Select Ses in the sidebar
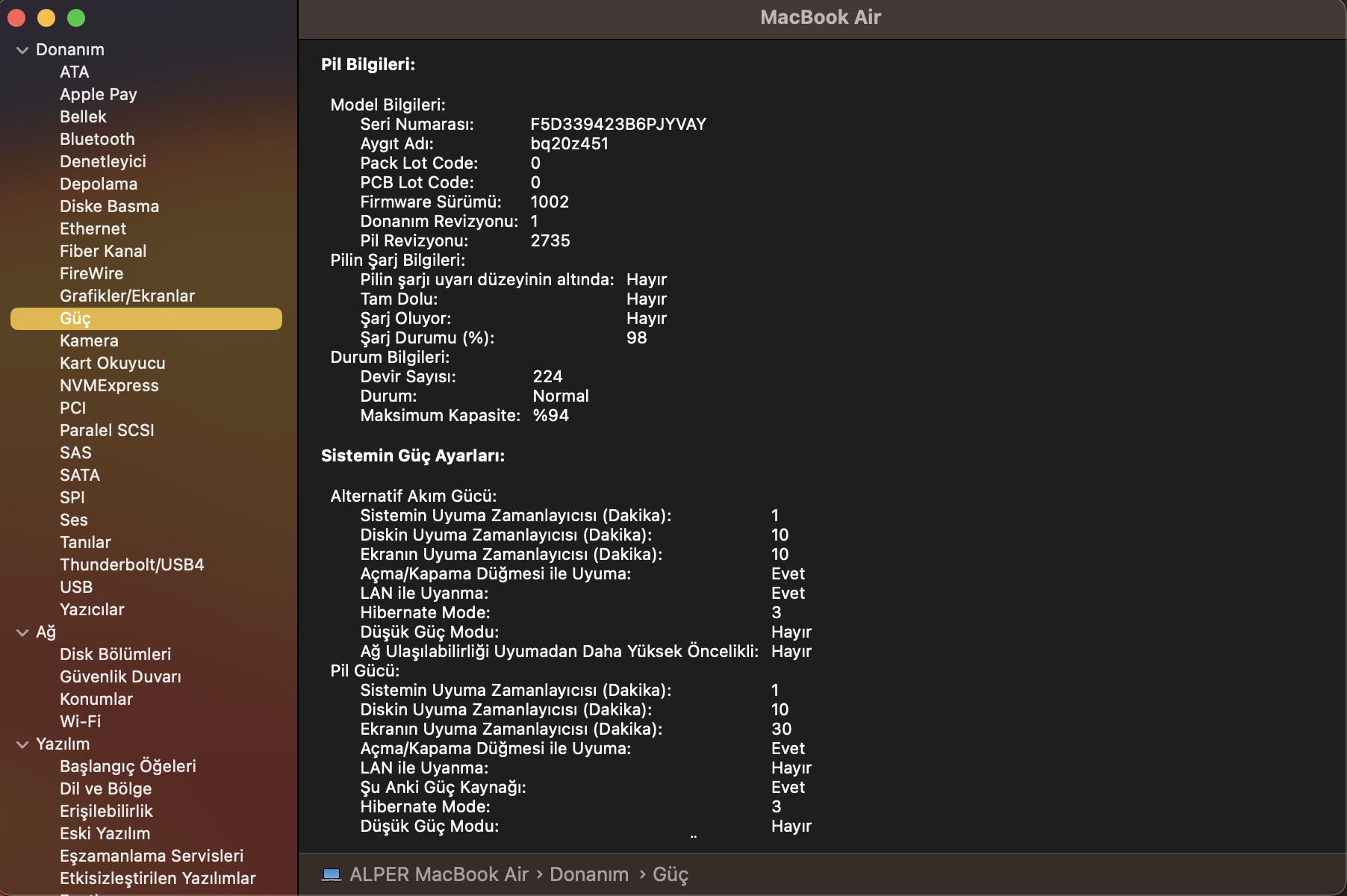 click(x=73, y=520)
